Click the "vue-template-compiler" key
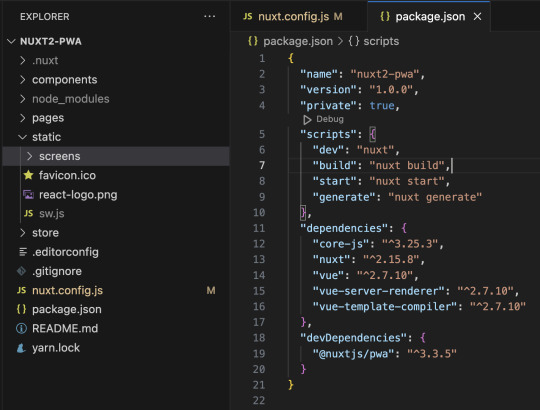The width and height of the screenshot is (540, 410). [x=385, y=306]
